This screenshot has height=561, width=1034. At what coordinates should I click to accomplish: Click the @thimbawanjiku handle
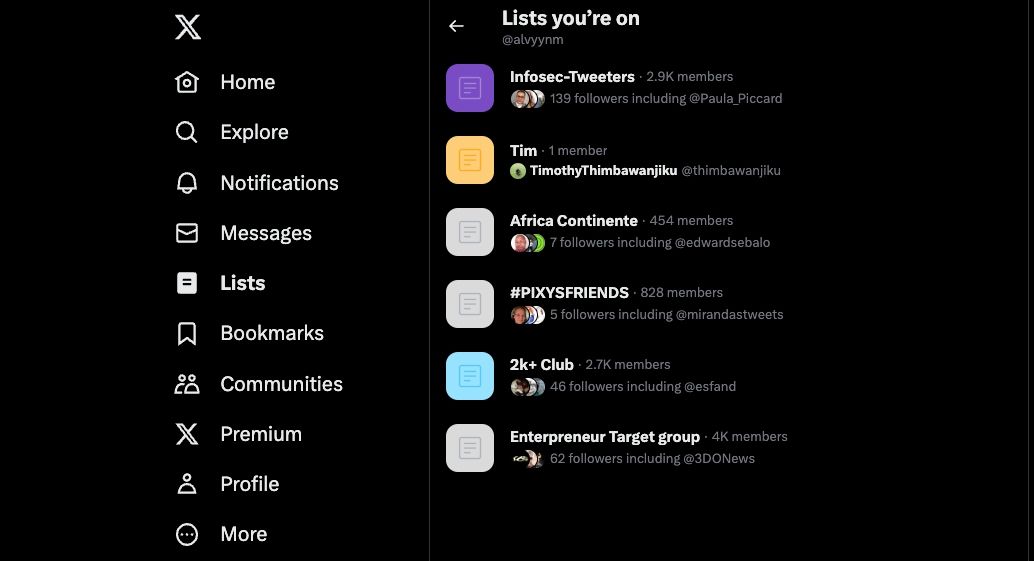tap(731, 171)
